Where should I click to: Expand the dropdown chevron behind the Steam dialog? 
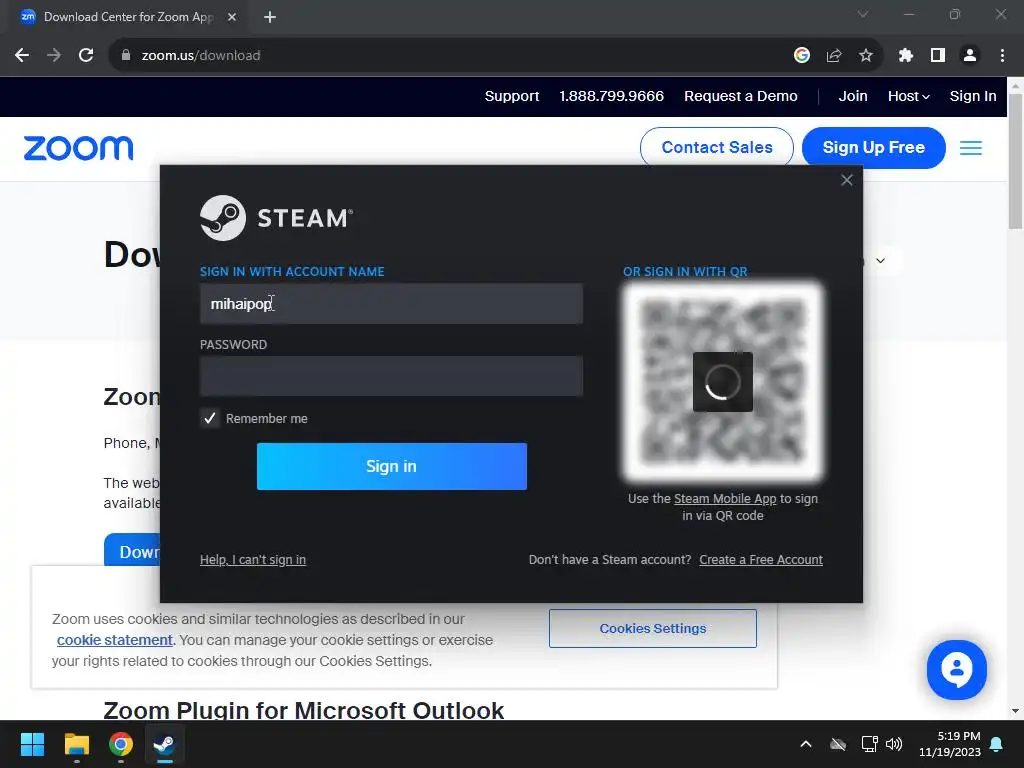[880, 261]
